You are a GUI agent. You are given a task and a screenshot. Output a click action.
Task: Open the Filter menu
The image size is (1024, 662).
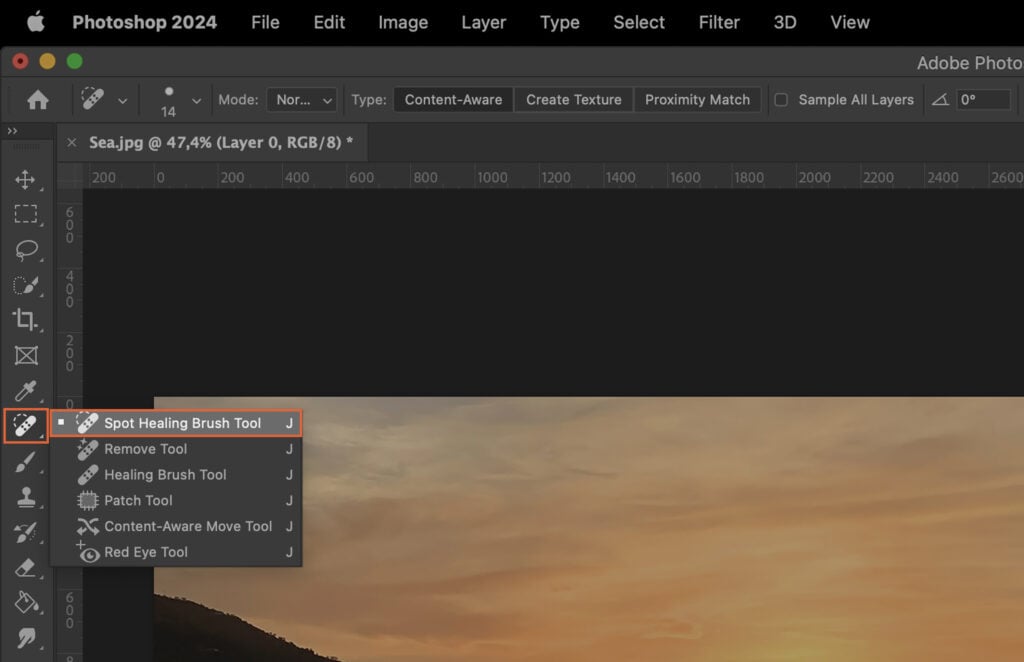coord(719,22)
